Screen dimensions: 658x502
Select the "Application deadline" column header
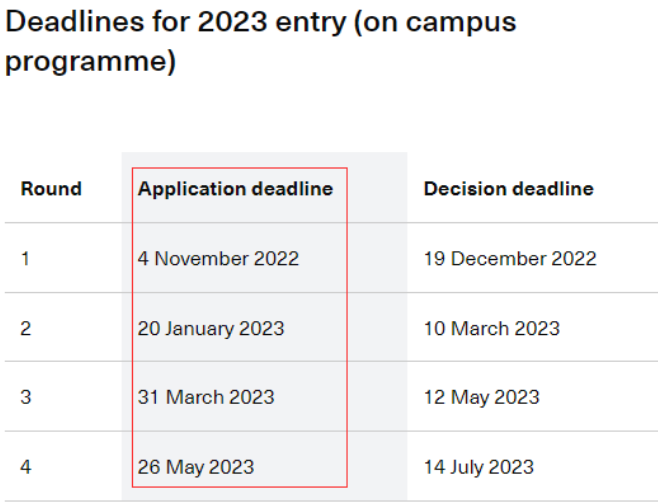[235, 188]
